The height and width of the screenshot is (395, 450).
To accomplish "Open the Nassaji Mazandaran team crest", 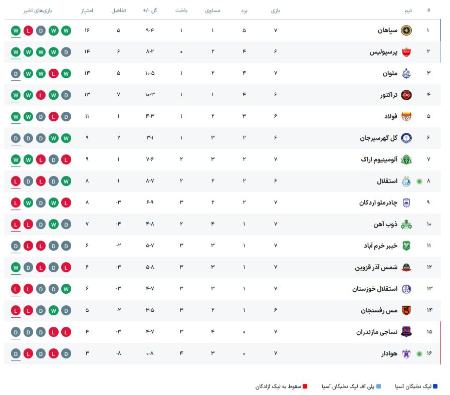I will 406,332.
